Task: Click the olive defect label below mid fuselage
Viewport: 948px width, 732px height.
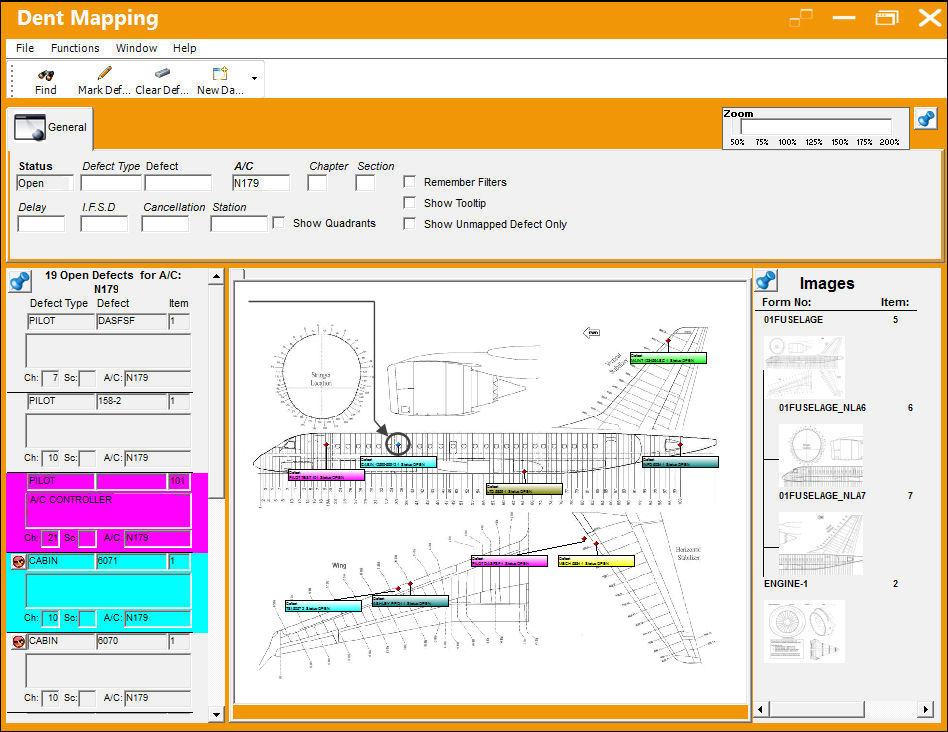Action: [524, 489]
